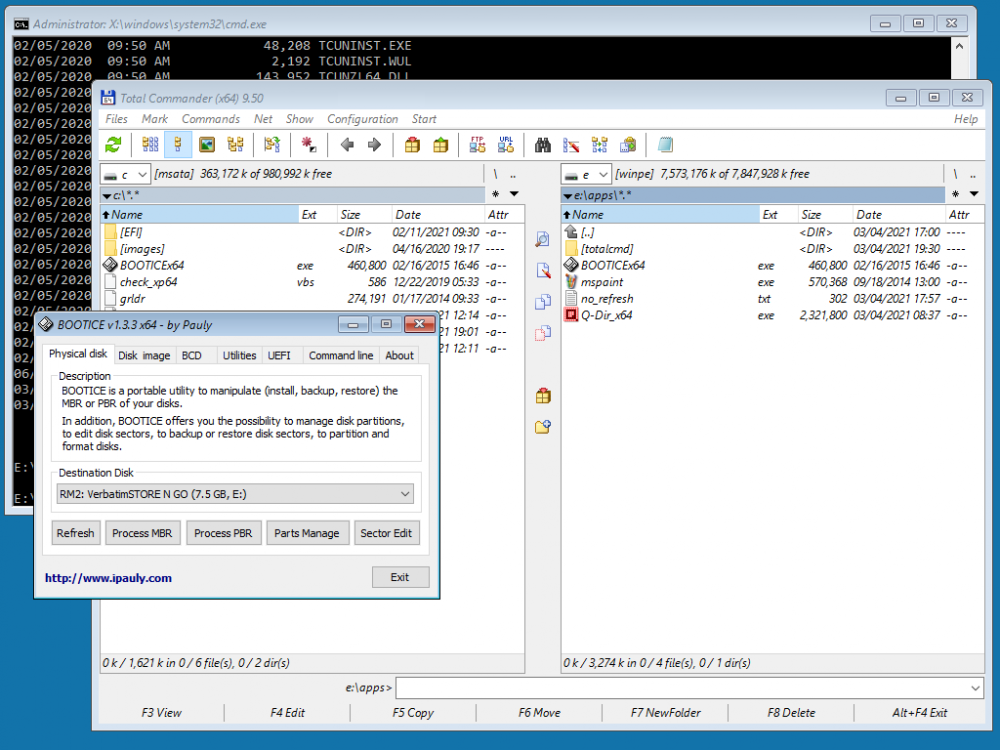
Task: Switch to the BCD tab in BOOTICE
Action: (191, 355)
